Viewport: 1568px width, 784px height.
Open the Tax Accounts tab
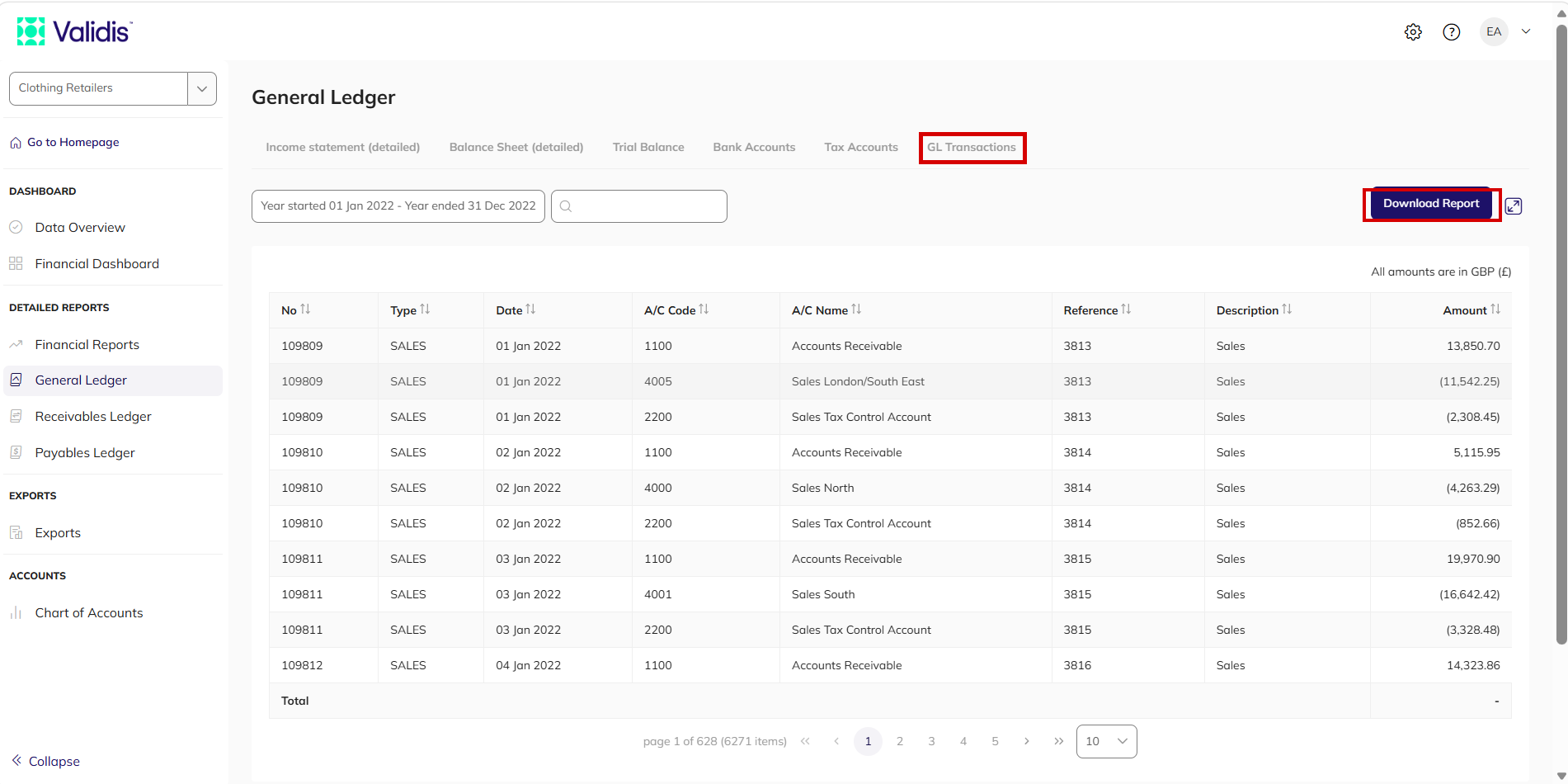click(x=861, y=148)
